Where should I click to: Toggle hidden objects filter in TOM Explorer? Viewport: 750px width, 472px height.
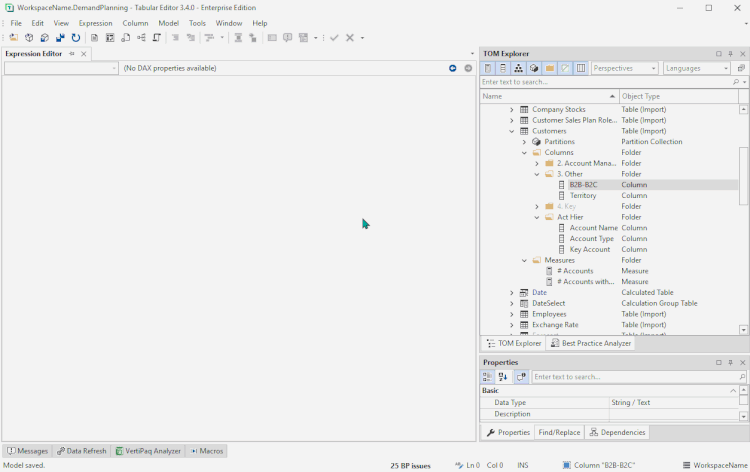click(565, 68)
